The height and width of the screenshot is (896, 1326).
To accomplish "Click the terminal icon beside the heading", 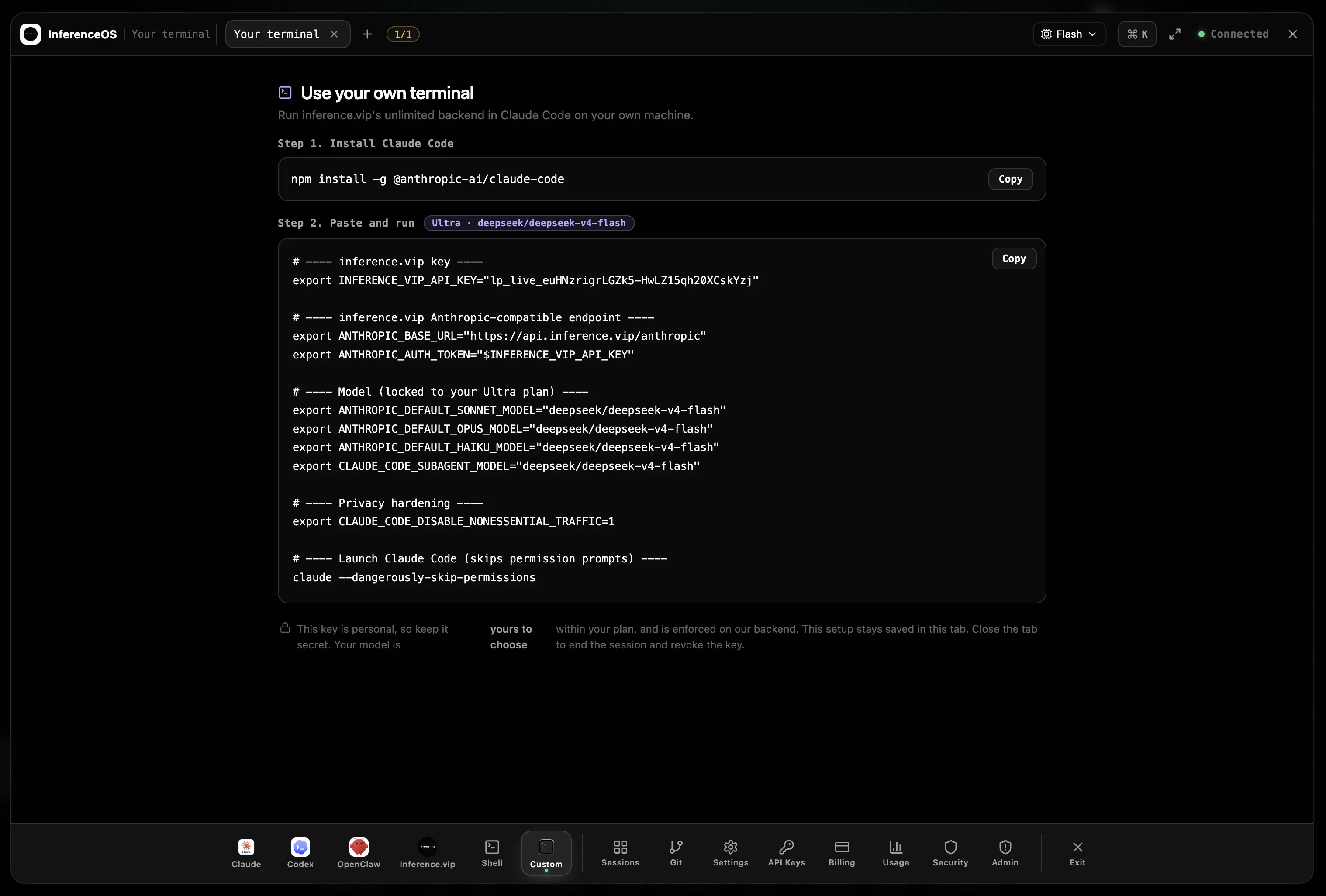I will tap(285, 93).
